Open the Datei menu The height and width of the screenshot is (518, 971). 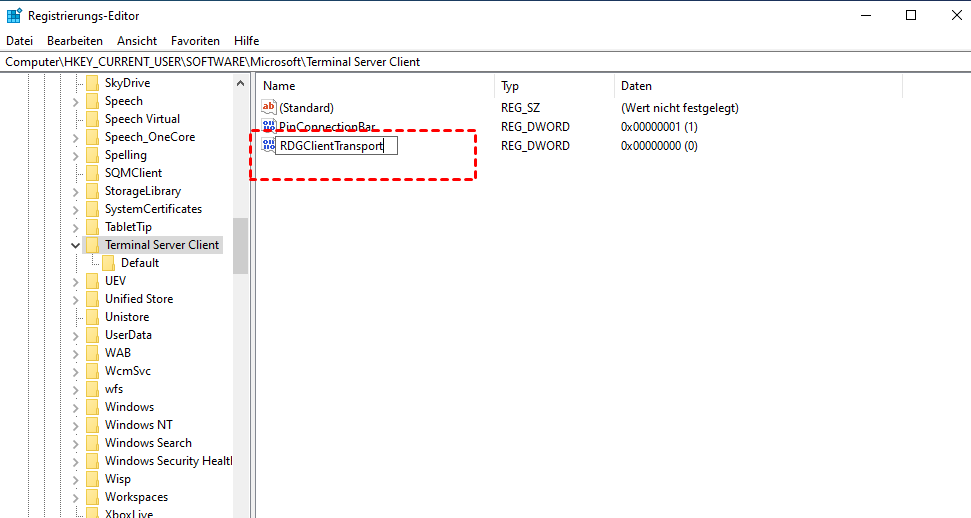19,41
